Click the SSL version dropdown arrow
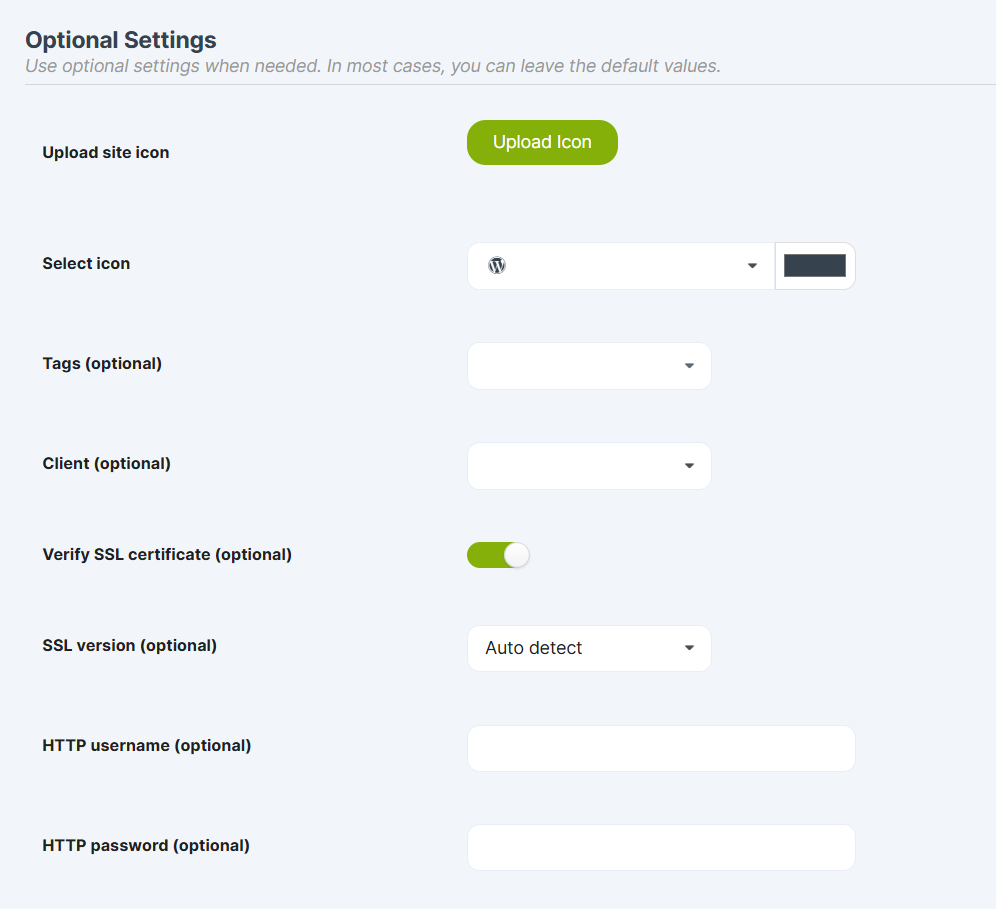 (688, 648)
